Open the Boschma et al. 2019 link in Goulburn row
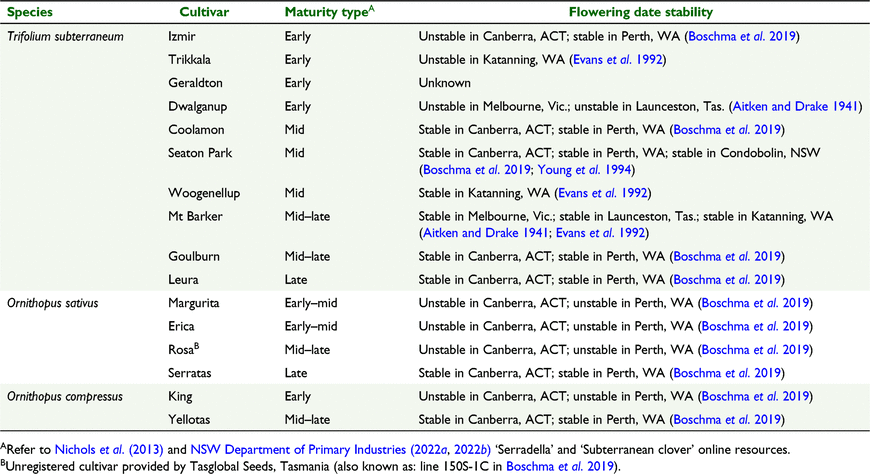Viewport: 870px width, 474px height. point(727,256)
